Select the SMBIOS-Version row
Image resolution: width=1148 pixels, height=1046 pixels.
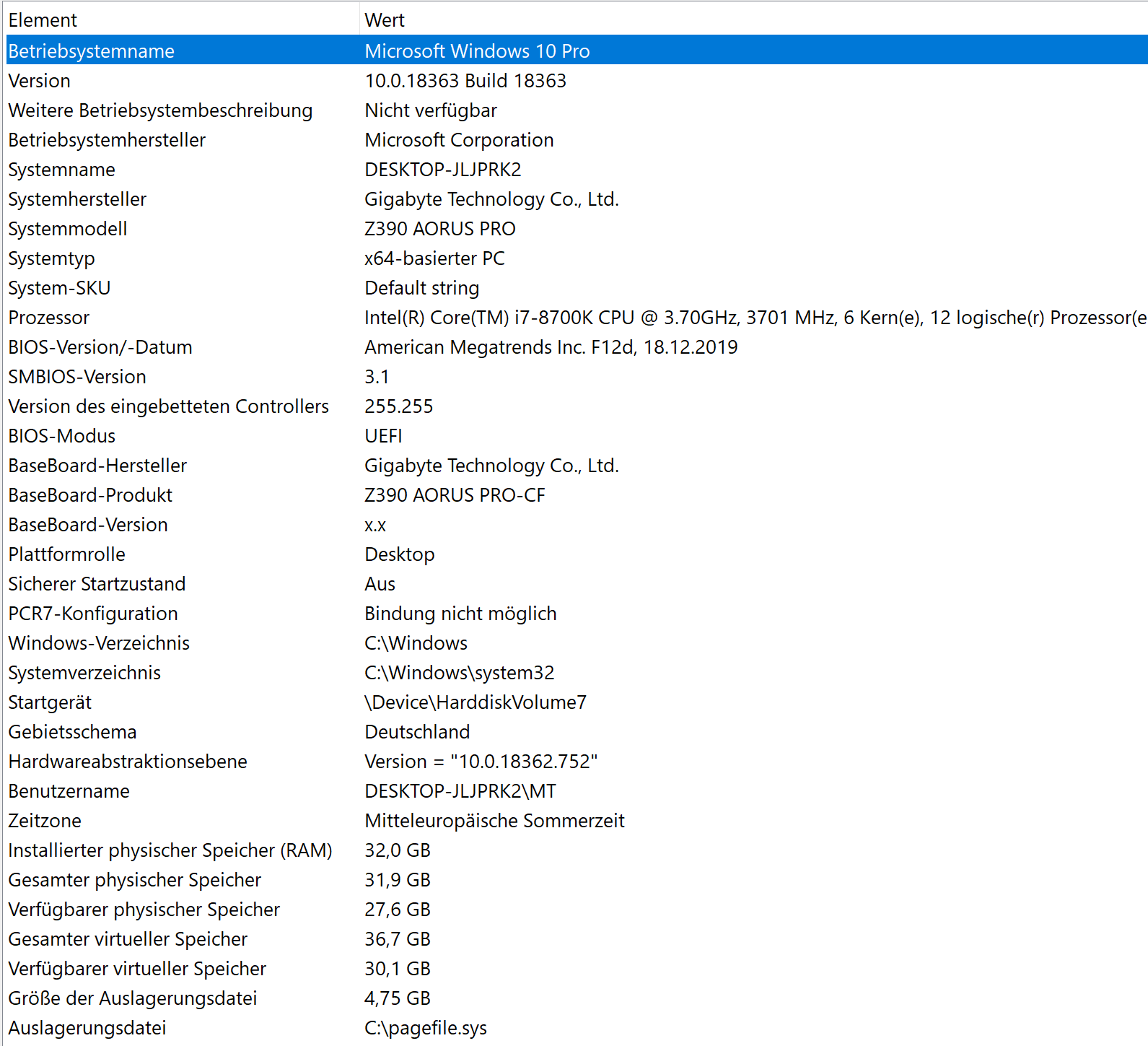577,377
